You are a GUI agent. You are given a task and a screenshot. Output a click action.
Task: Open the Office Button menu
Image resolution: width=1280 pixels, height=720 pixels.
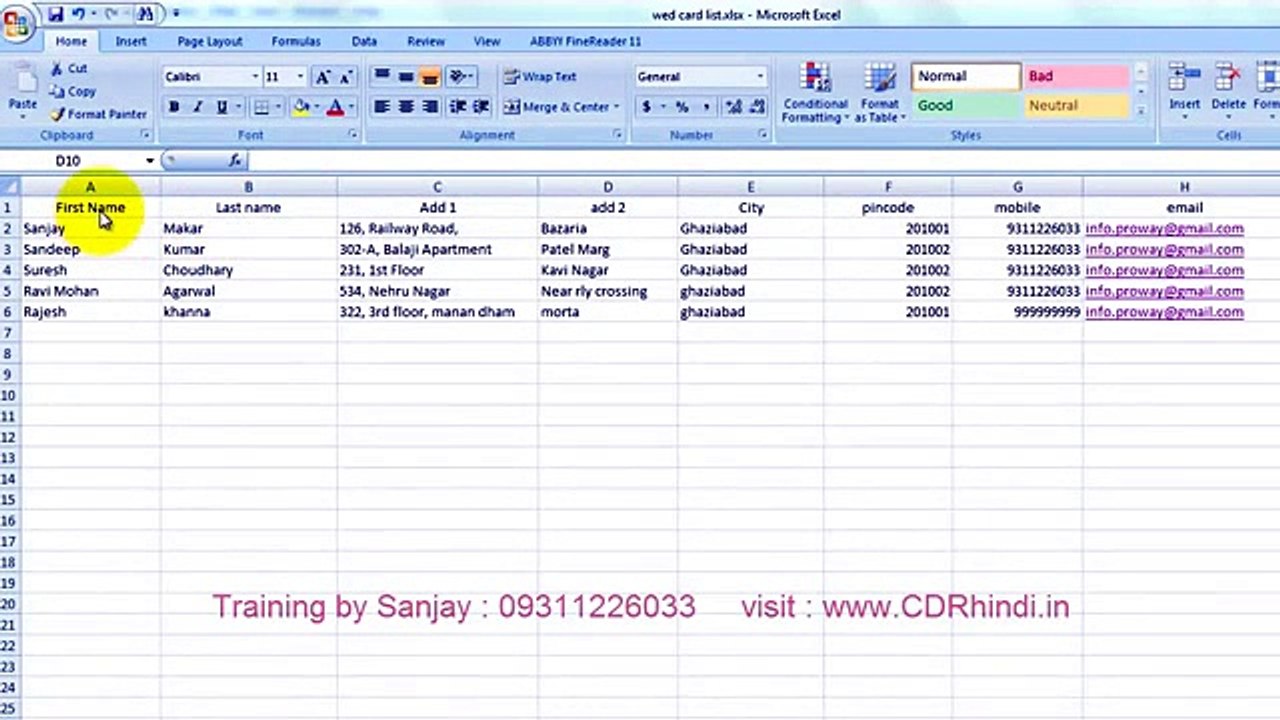point(16,25)
